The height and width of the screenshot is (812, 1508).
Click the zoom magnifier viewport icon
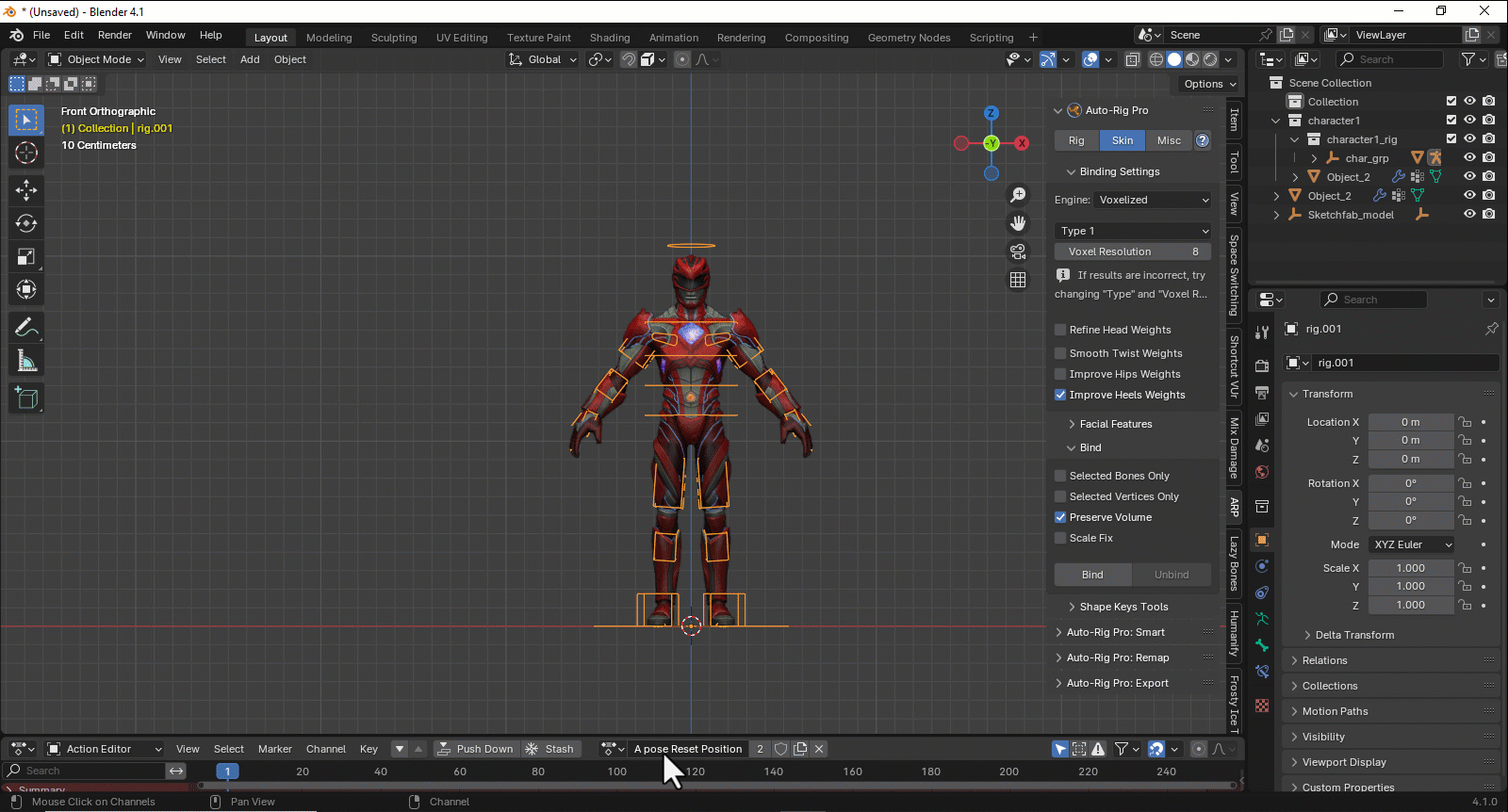coord(1018,195)
